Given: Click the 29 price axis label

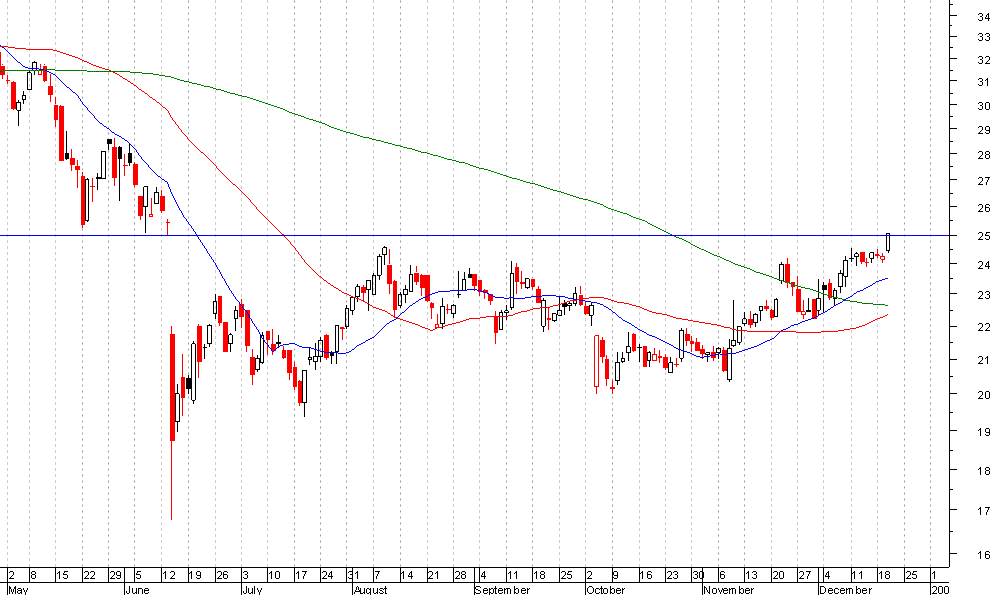Looking at the screenshot, I should (x=983, y=130).
